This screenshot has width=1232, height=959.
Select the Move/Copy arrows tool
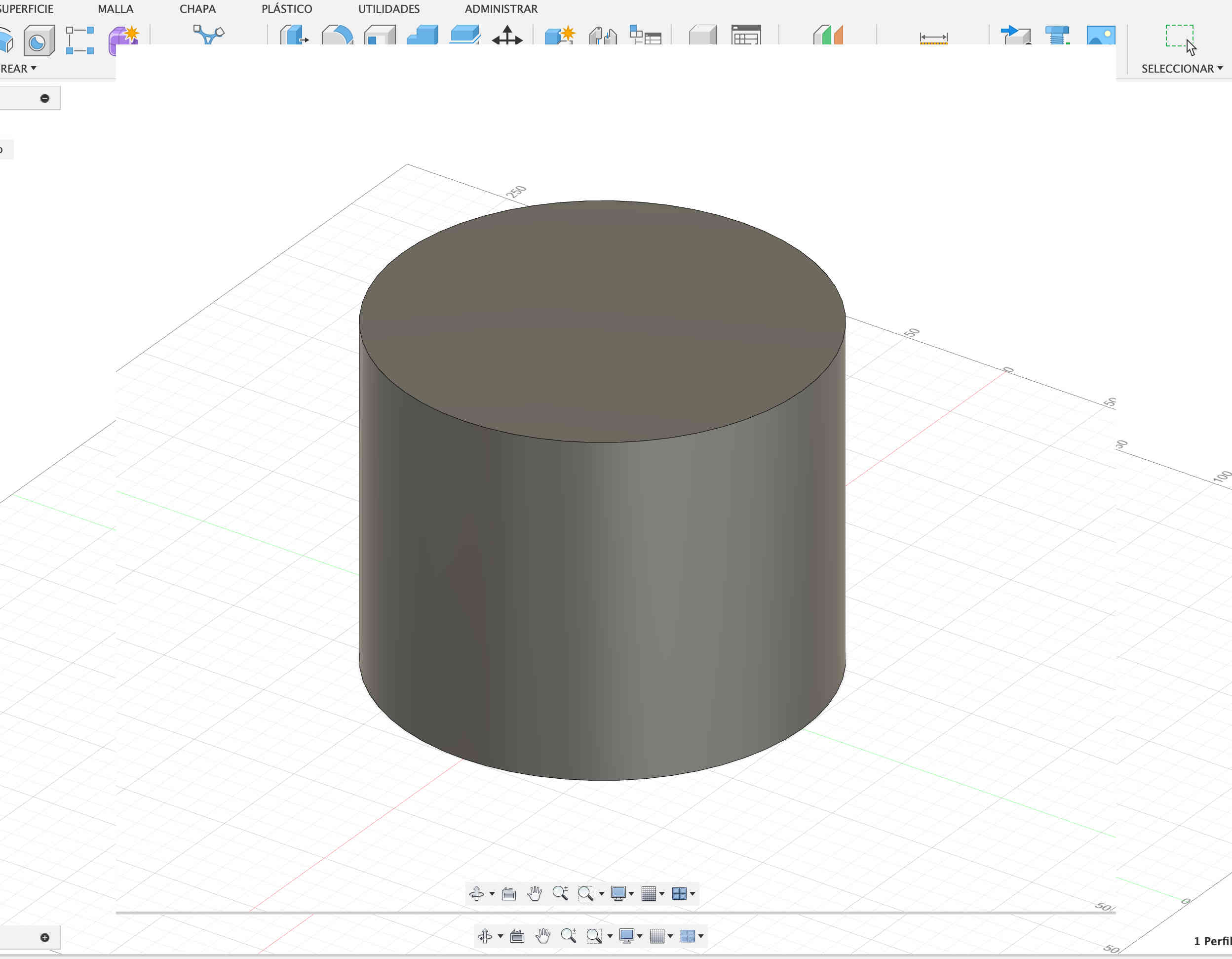[507, 35]
